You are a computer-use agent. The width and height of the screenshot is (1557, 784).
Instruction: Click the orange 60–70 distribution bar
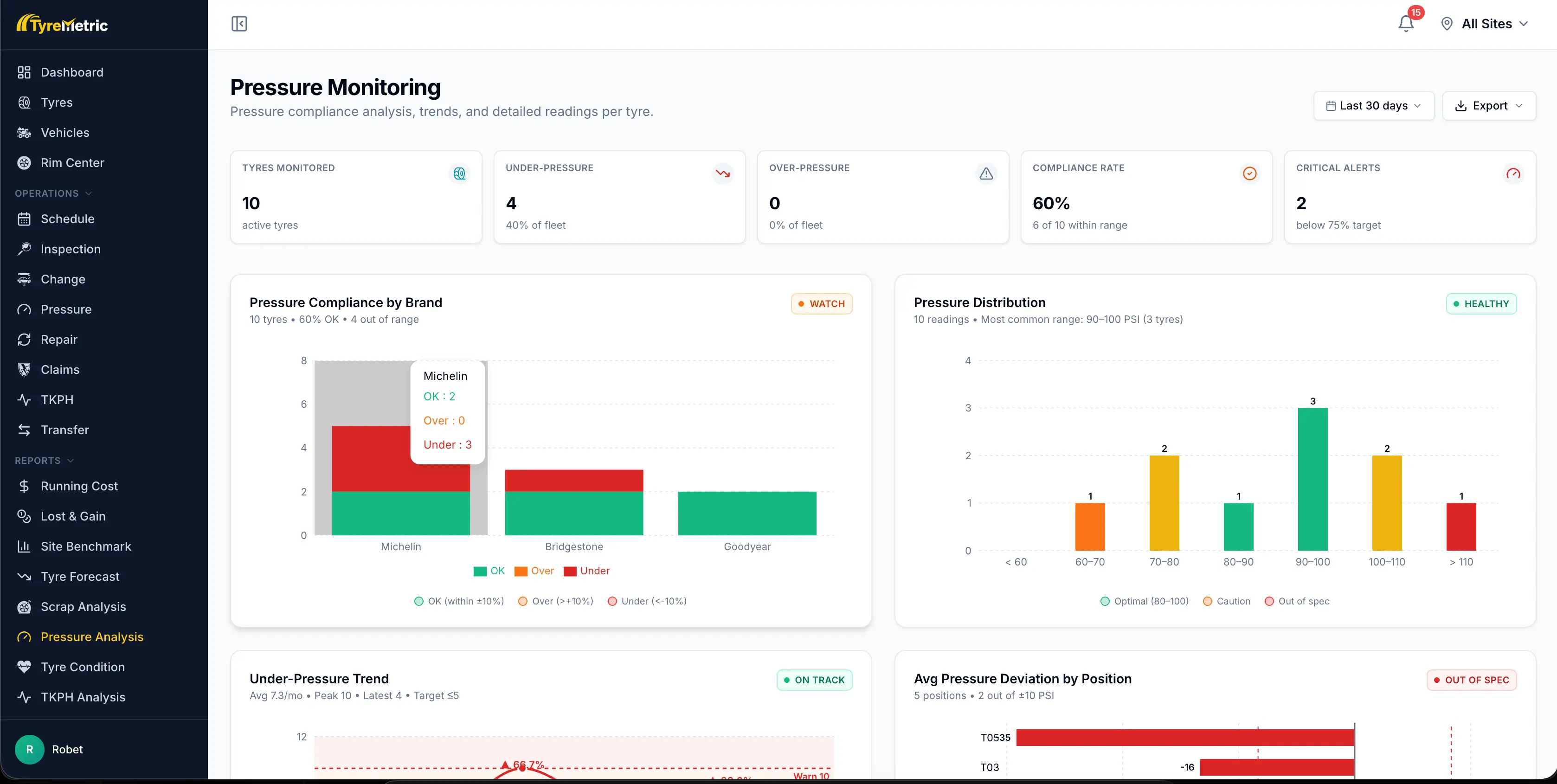pyautogui.click(x=1090, y=527)
